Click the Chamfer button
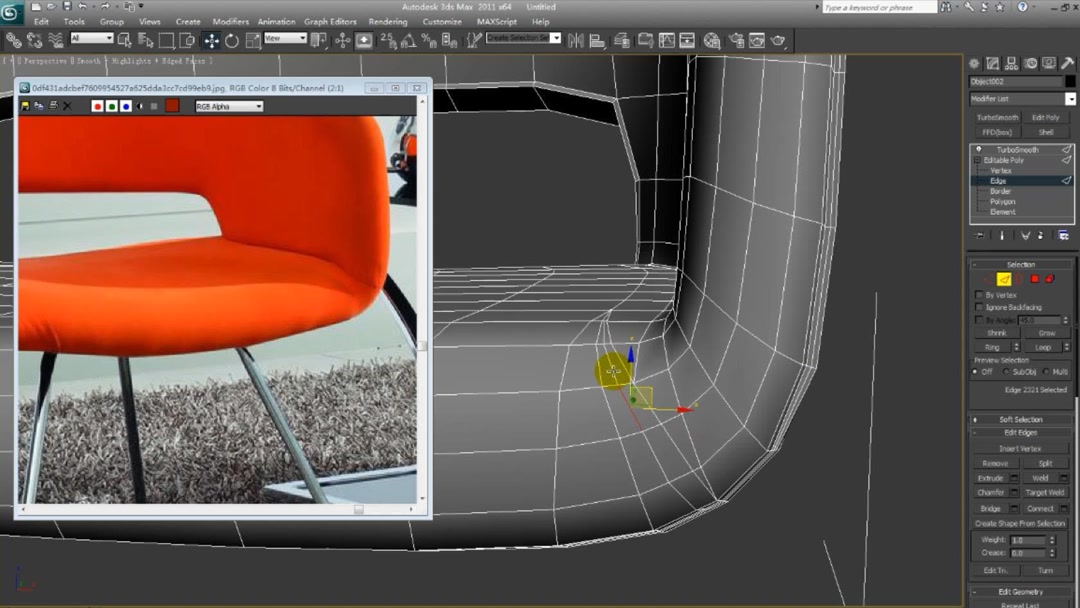 click(989, 492)
